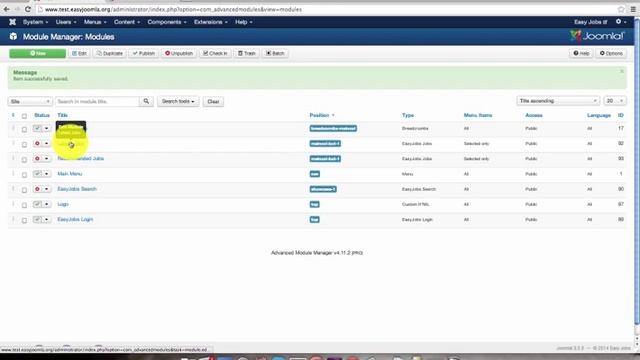Click the magnifier search button
This screenshot has width=640, height=360.
pyautogui.click(x=146, y=101)
